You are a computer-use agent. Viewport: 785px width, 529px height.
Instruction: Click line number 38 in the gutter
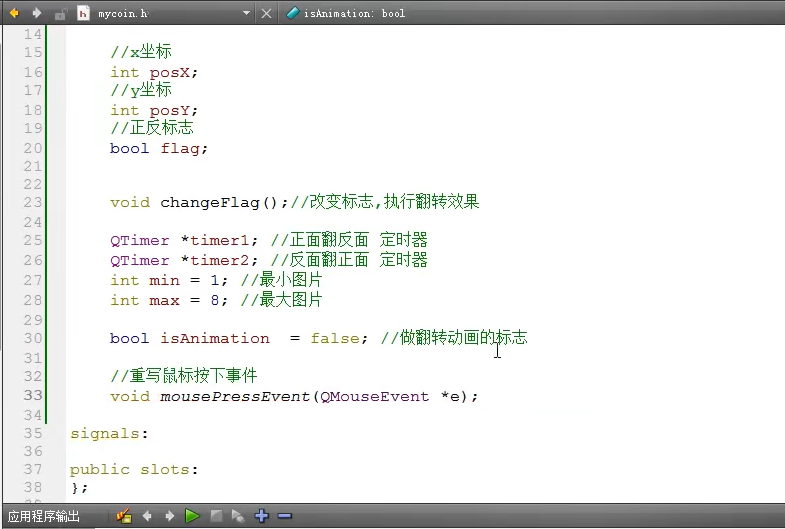[x=33, y=487]
